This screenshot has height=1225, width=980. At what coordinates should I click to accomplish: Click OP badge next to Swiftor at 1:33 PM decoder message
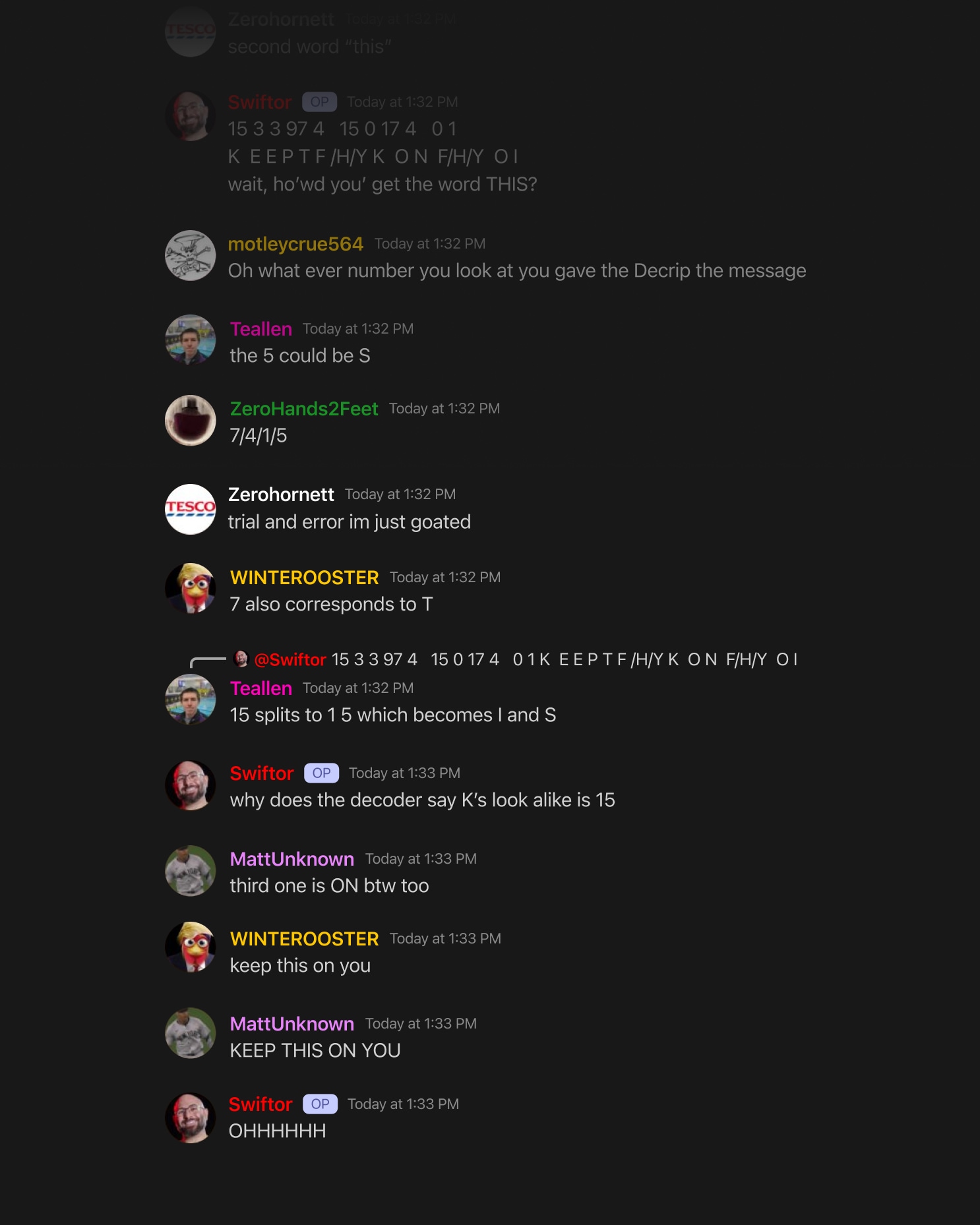321,773
